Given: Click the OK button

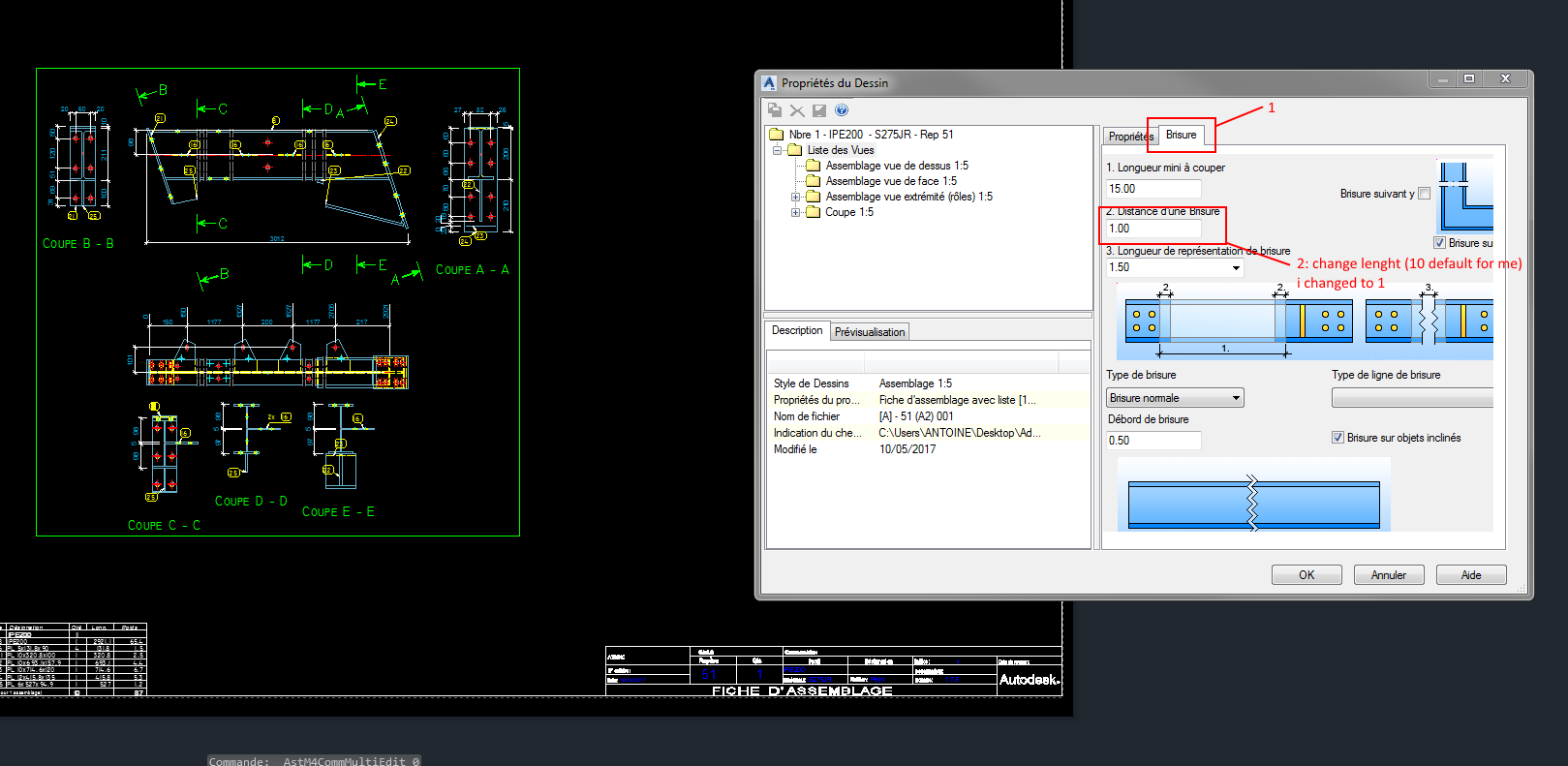Looking at the screenshot, I should 1306,575.
